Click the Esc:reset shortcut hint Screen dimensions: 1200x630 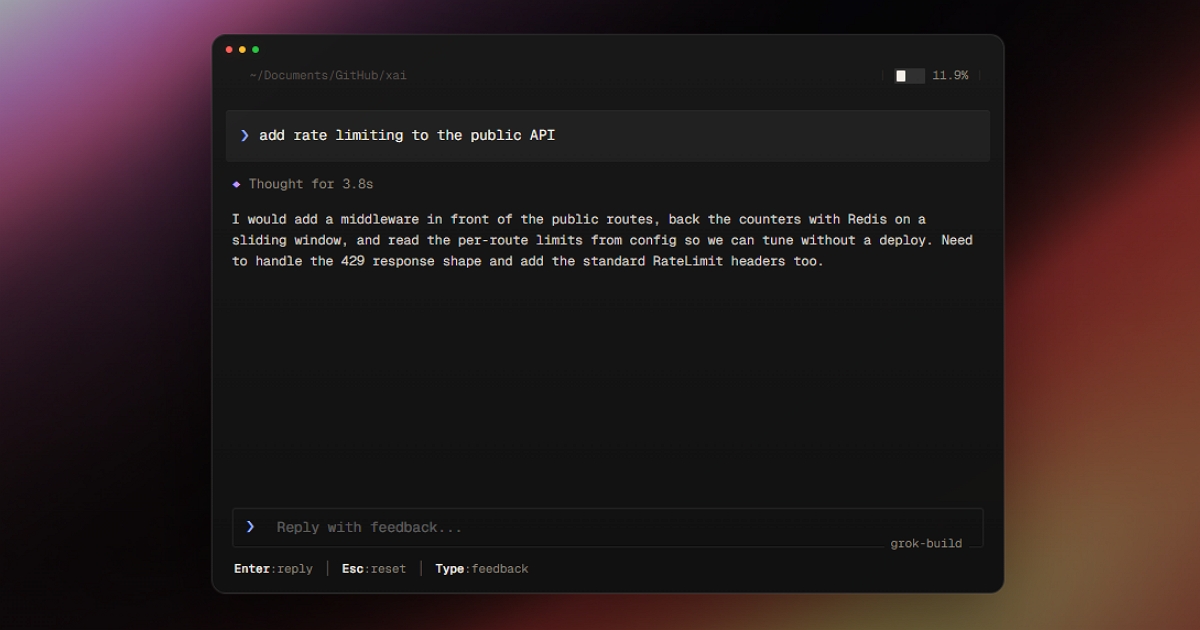374,569
